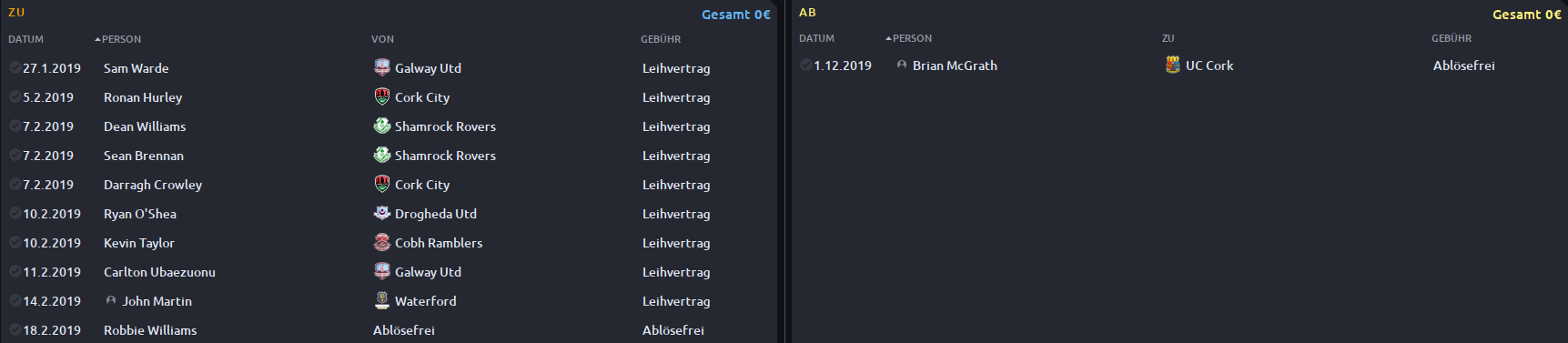Click the Galway Utd crest beside Sam Warde
Image resolution: width=1568 pixels, height=343 pixels.
click(x=382, y=67)
